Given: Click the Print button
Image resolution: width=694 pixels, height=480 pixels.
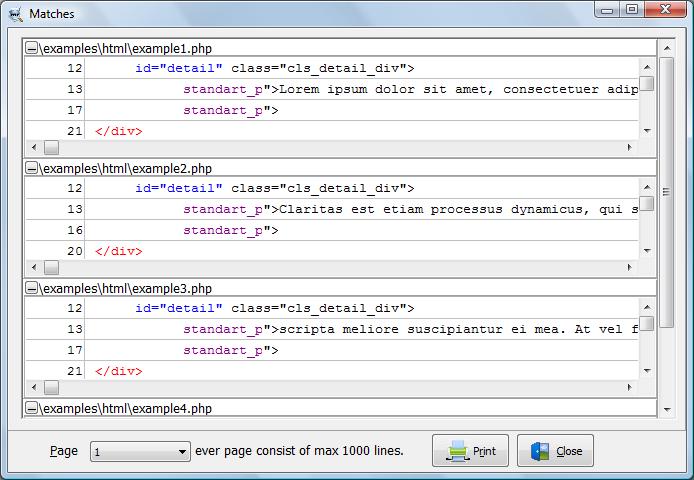Looking at the screenshot, I should 471,451.
